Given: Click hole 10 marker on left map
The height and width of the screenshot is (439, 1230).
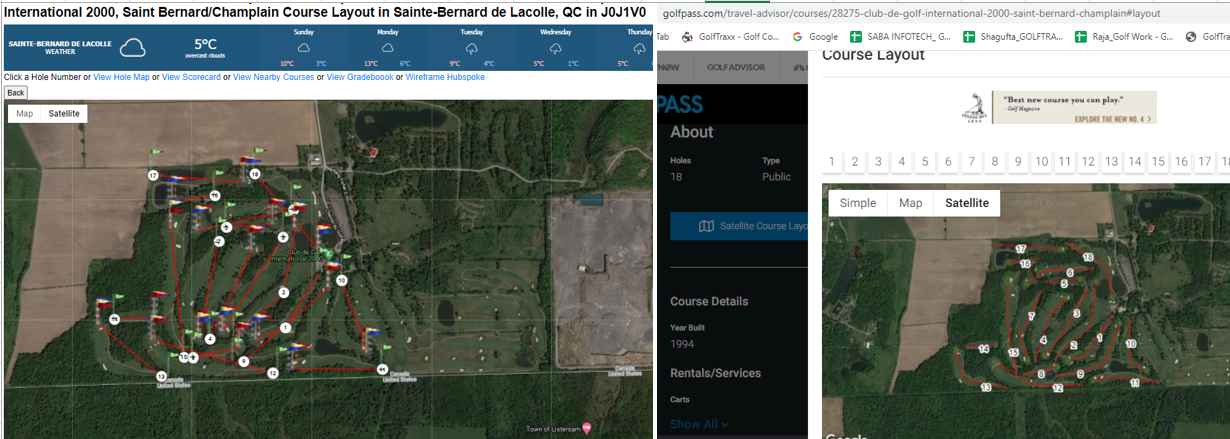Looking at the screenshot, I should point(342,281).
